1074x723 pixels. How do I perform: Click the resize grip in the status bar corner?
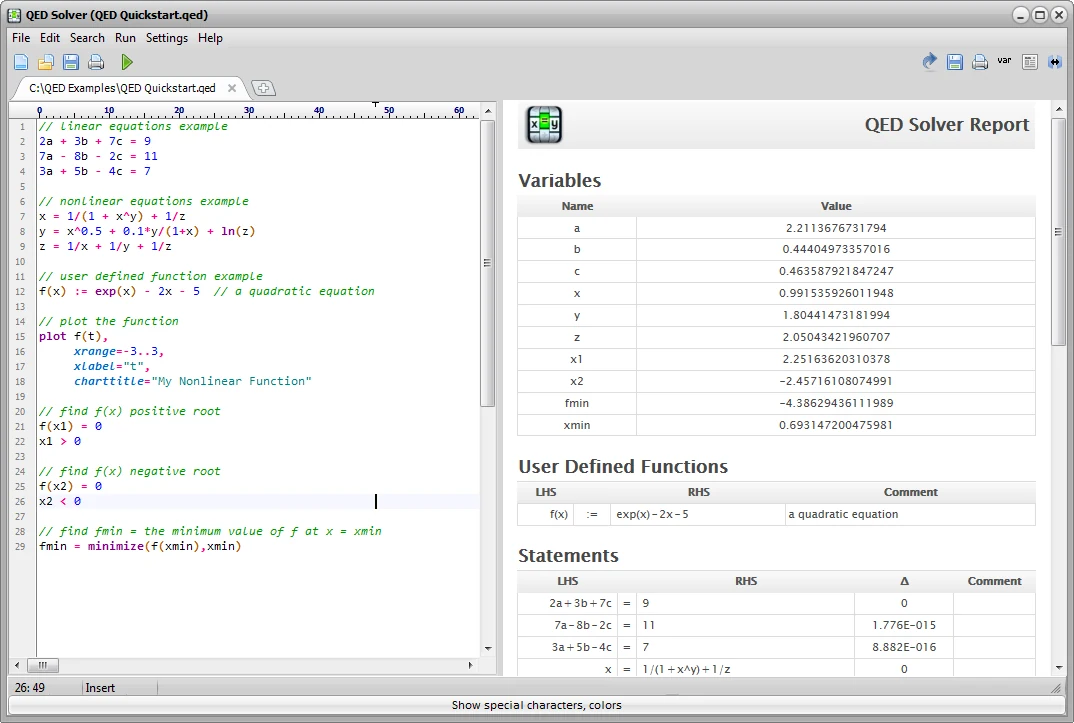[x=1058, y=687]
